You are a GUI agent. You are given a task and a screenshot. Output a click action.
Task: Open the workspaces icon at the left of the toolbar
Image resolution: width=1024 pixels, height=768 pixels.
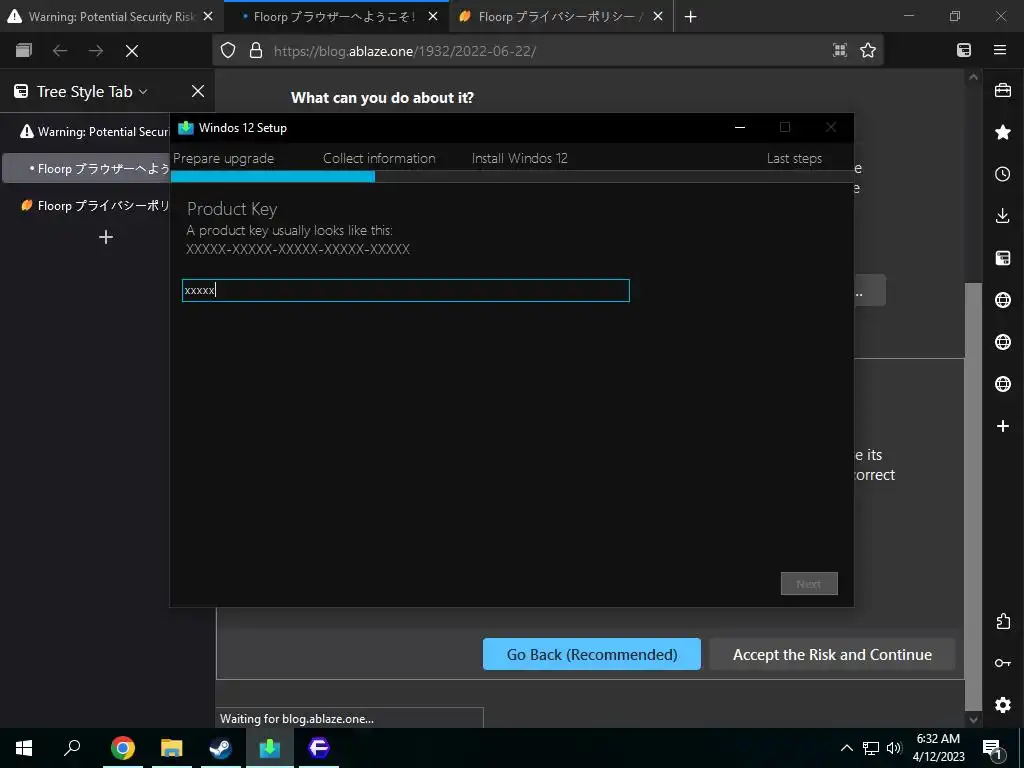(24, 50)
